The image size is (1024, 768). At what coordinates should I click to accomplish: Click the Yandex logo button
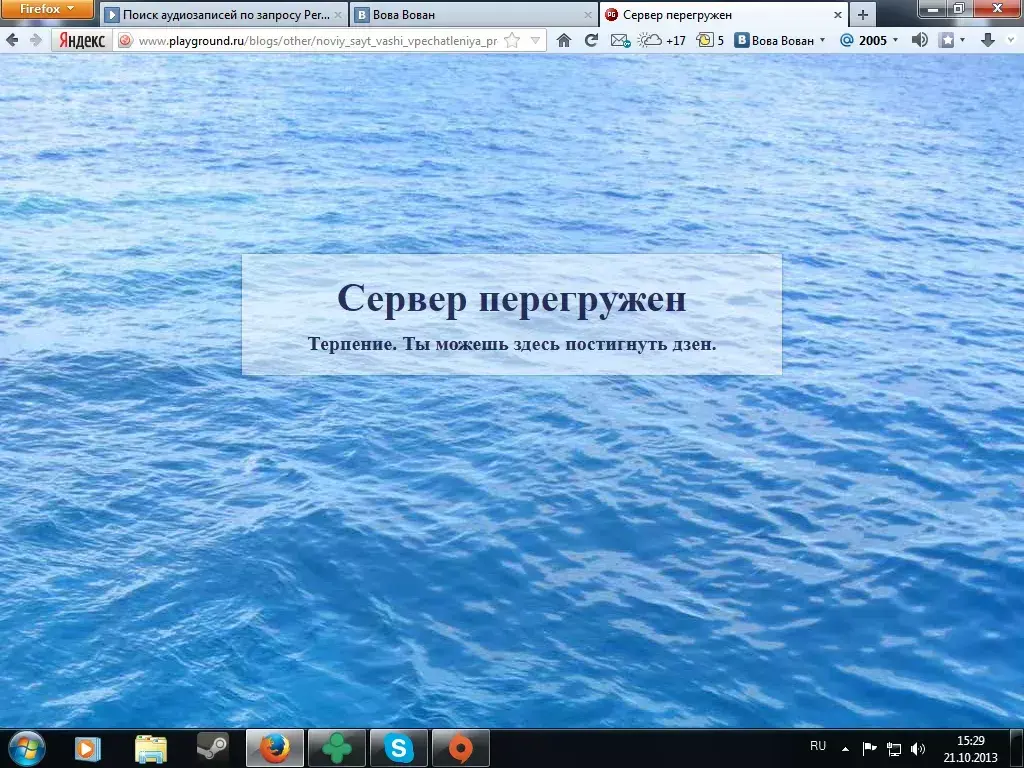click(82, 40)
